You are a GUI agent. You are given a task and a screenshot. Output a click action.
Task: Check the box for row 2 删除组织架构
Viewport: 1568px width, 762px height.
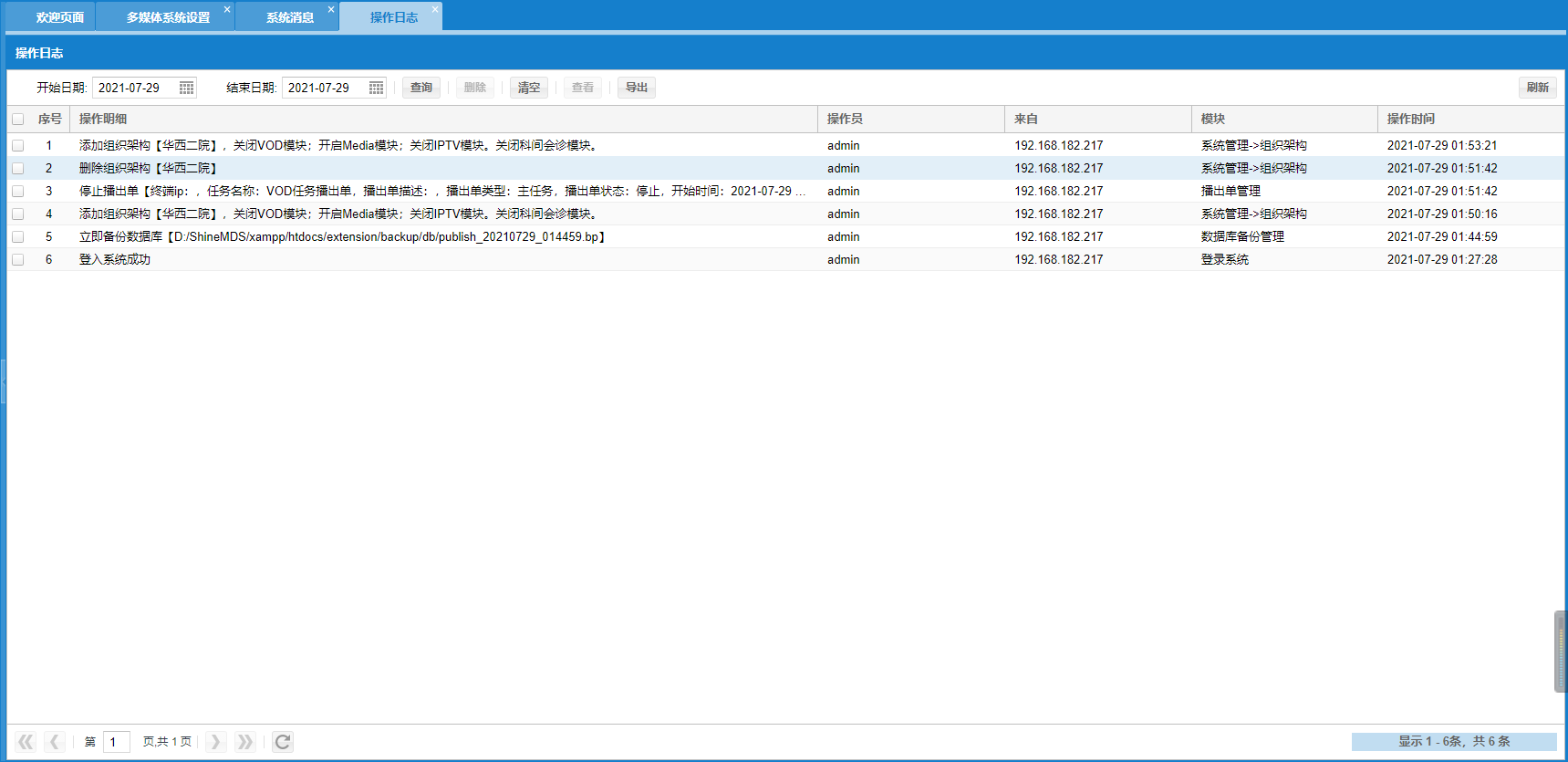17,168
